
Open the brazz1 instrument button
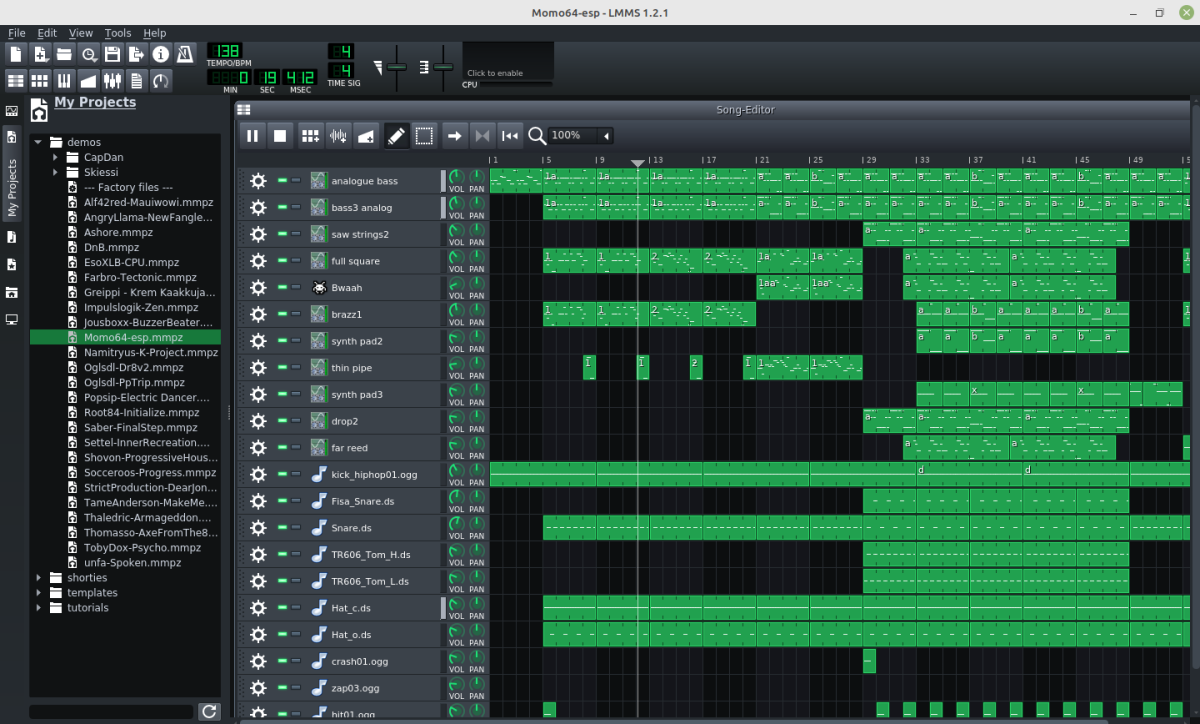[x=375, y=314]
